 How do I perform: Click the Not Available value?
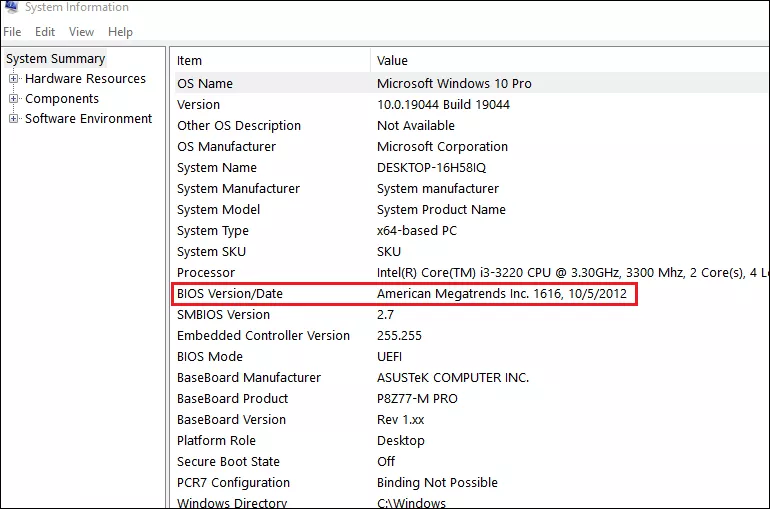(x=415, y=126)
